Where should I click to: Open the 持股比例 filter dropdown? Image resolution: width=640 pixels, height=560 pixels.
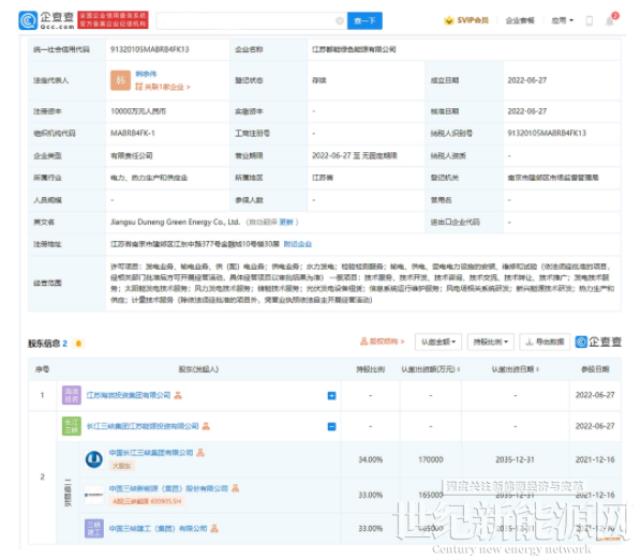click(490, 342)
